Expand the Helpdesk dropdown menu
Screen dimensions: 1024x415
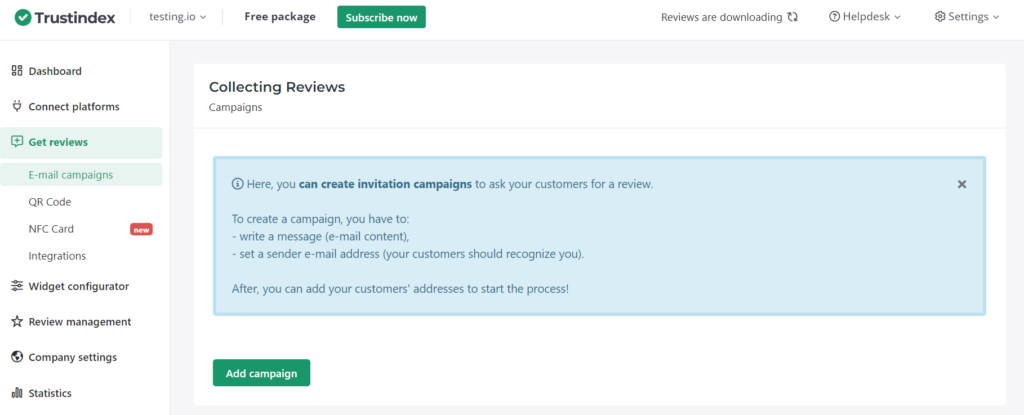point(865,17)
